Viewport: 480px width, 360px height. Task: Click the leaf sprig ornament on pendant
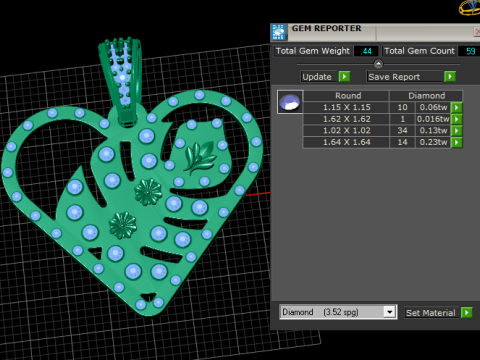tap(199, 157)
